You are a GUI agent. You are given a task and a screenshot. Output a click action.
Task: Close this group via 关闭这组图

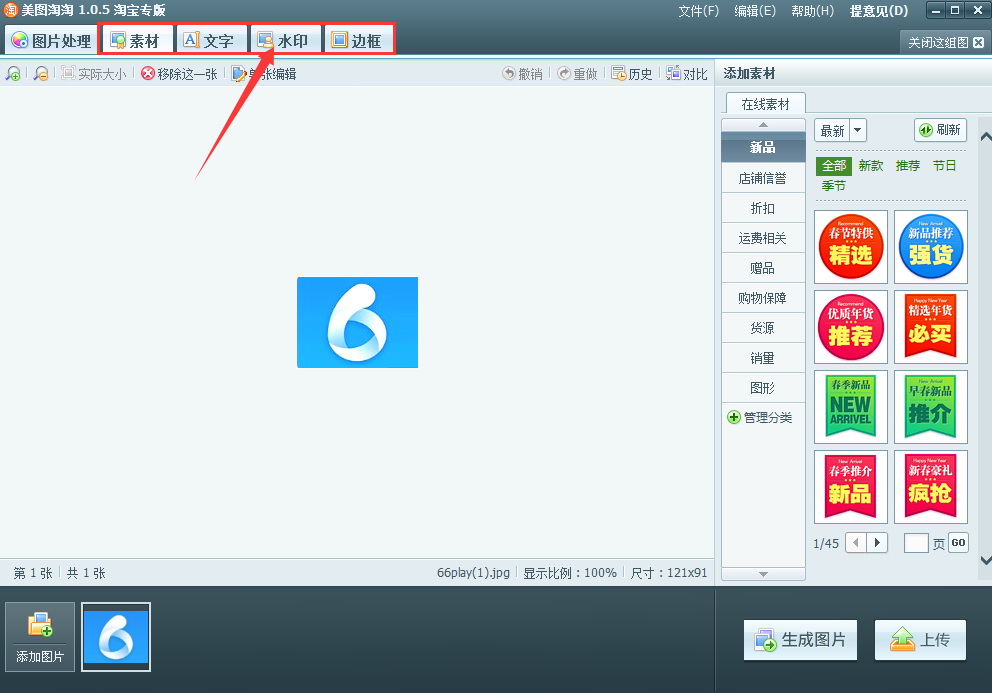(945, 42)
